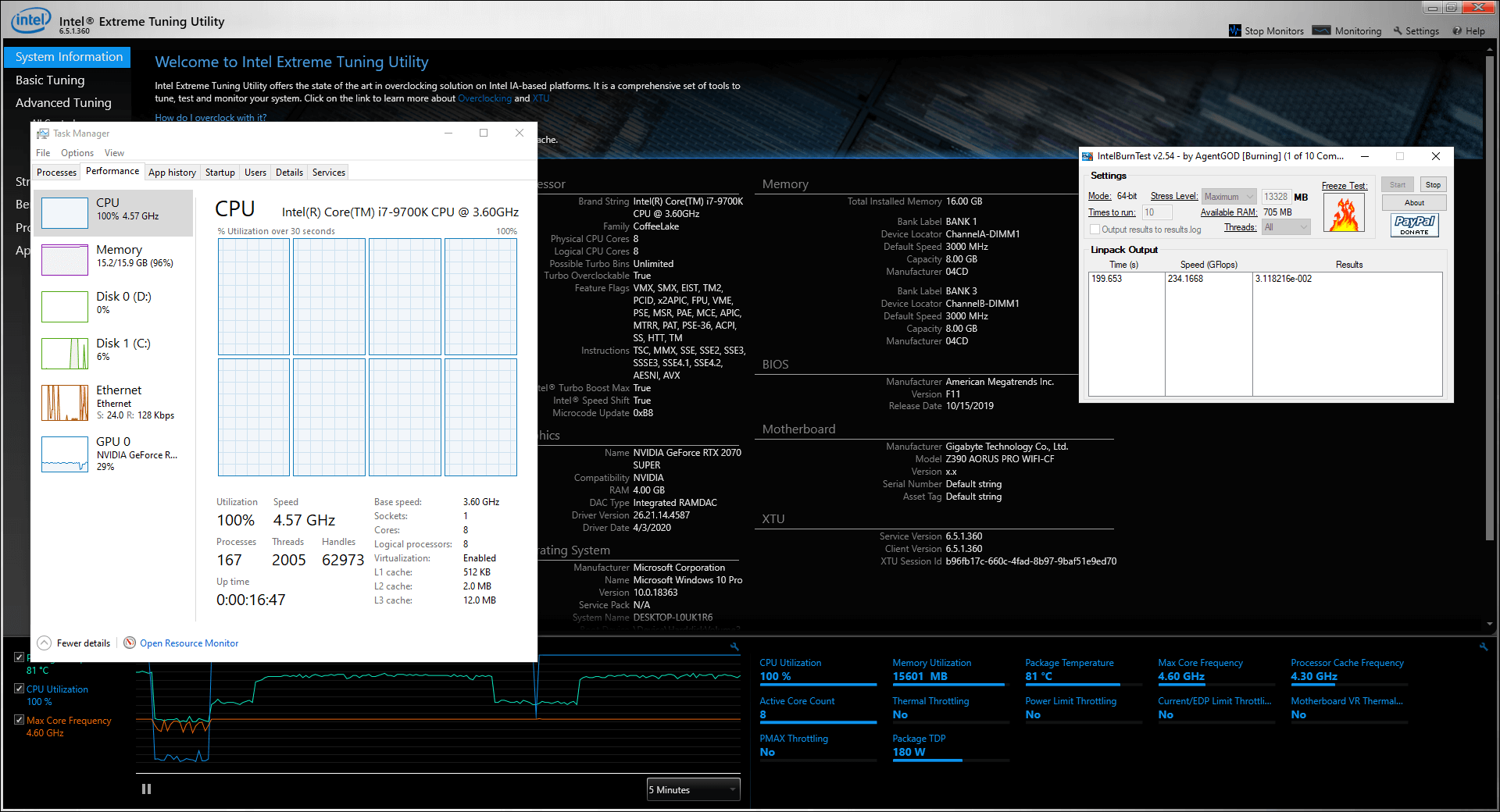
Task: Click the Freeze Test flame image
Action: click(1345, 213)
